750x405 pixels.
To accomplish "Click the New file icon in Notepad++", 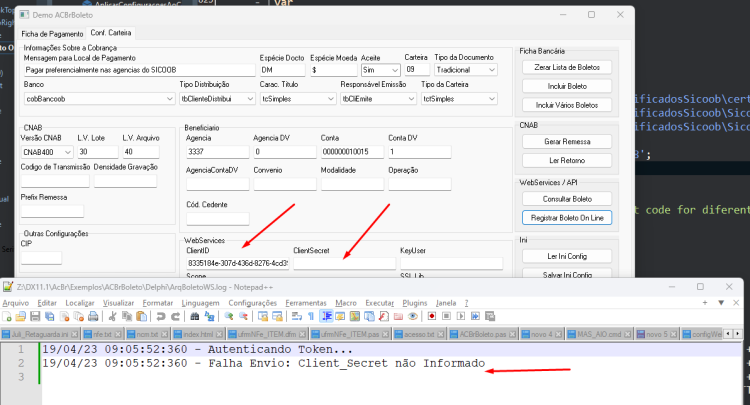I will (7, 317).
